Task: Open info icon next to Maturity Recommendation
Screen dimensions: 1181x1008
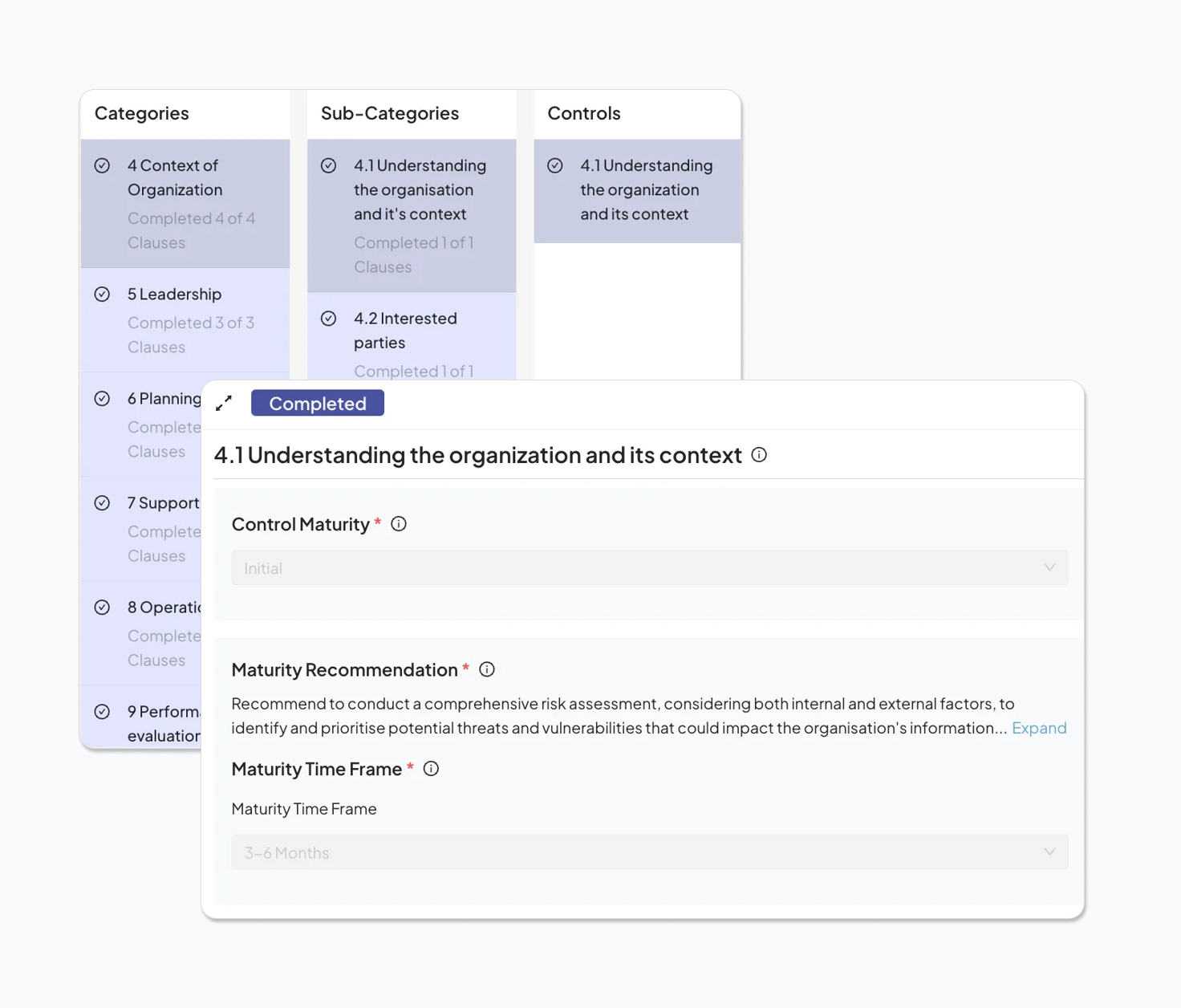Action: pos(487,669)
